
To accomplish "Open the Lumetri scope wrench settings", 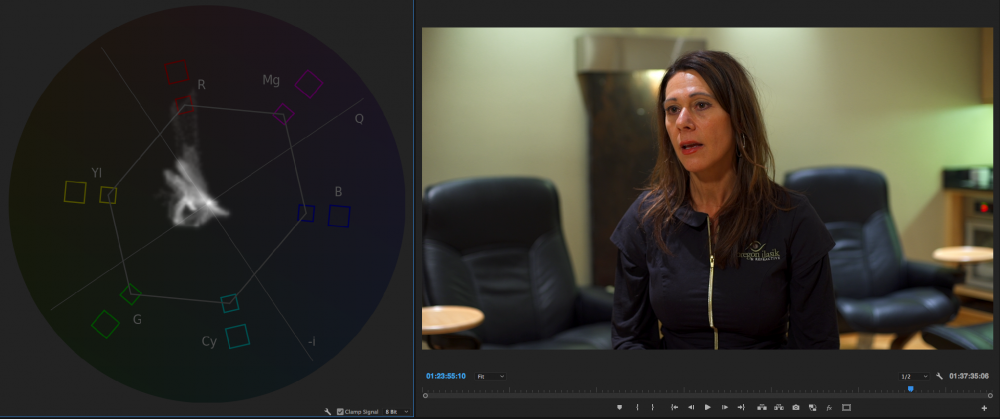I will (328, 411).
